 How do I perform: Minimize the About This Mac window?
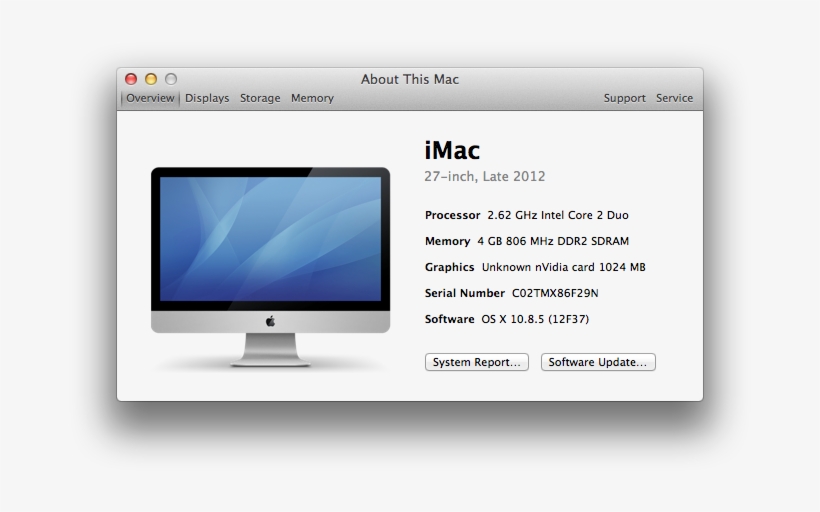[x=151, y=79]
